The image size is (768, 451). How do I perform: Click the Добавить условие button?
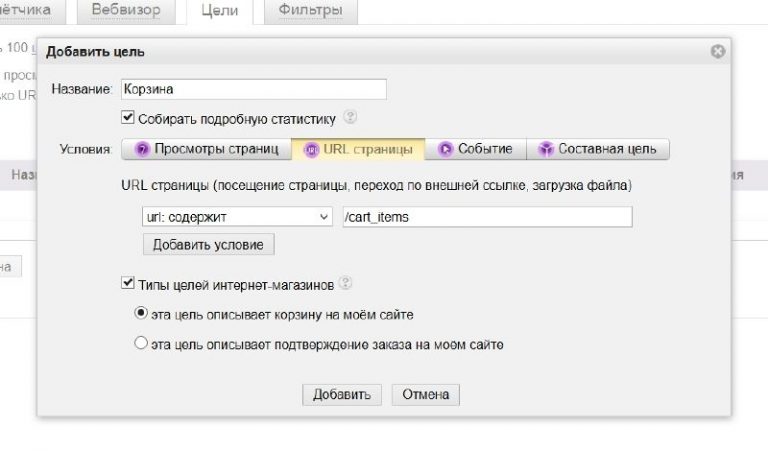click(209, 244)
